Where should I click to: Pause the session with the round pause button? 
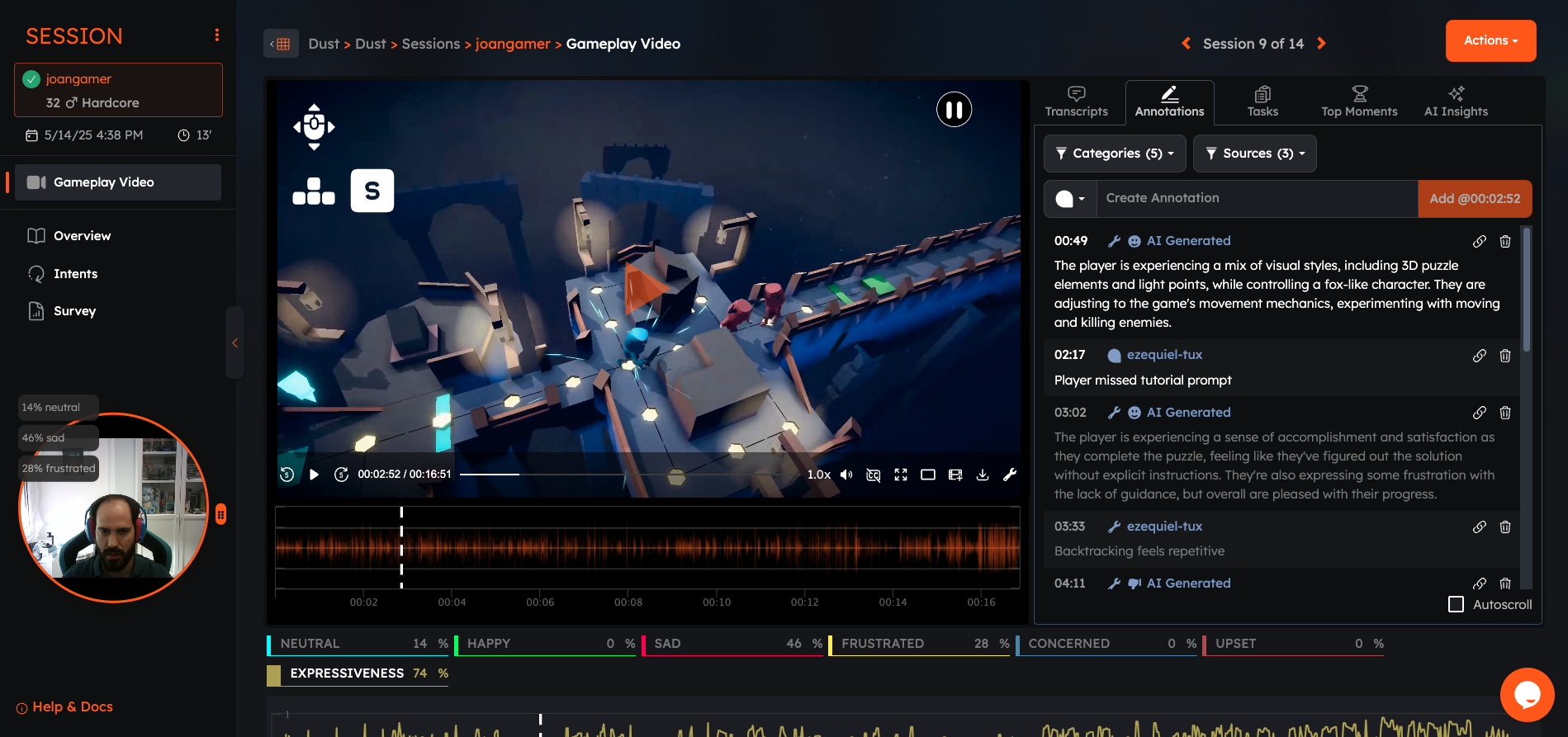(x=954, y=110)
